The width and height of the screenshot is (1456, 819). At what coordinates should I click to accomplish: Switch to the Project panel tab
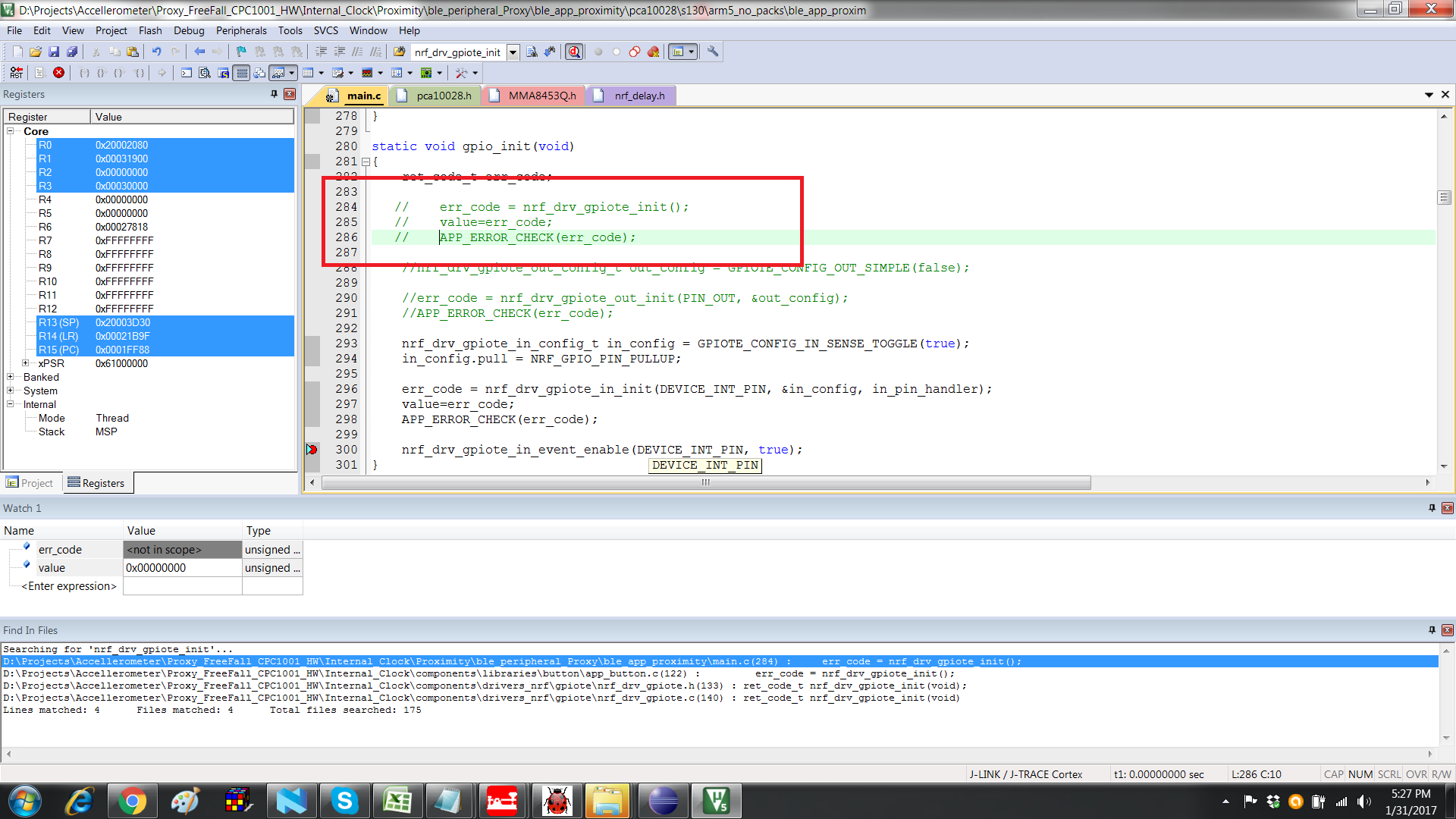30,483
